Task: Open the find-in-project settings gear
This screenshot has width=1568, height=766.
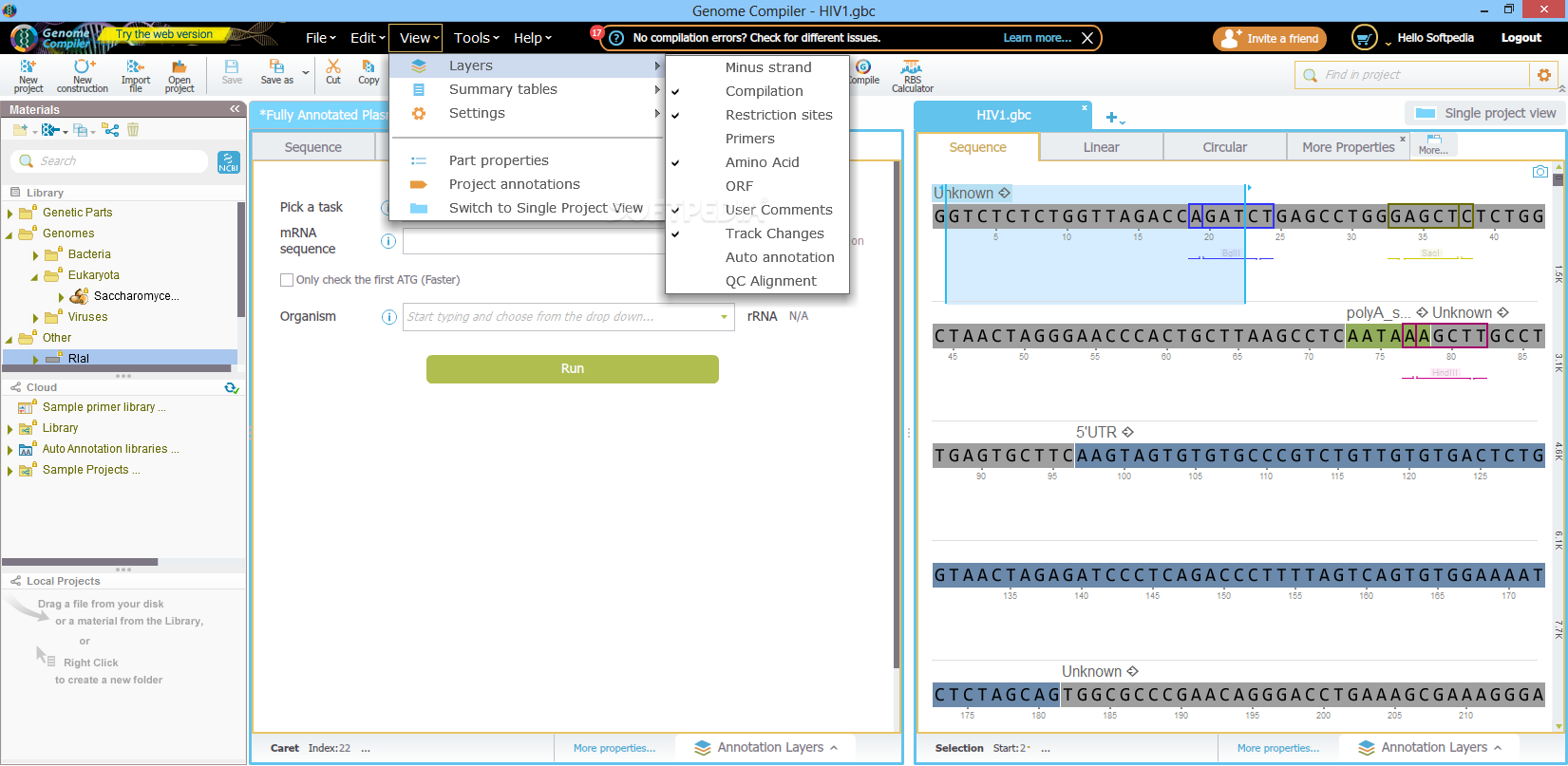Action: 1543,75
